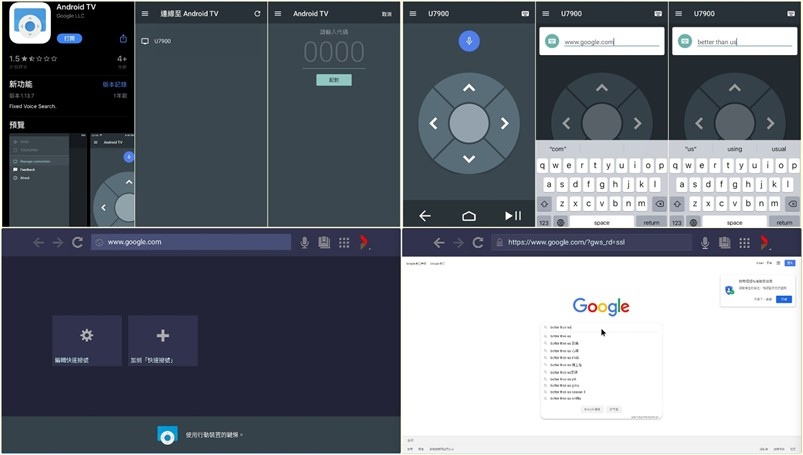This screenshot has width=803, height=455.
Task: Refresh device list on 連線至 Android TV screen
Action: pos(257,14)
